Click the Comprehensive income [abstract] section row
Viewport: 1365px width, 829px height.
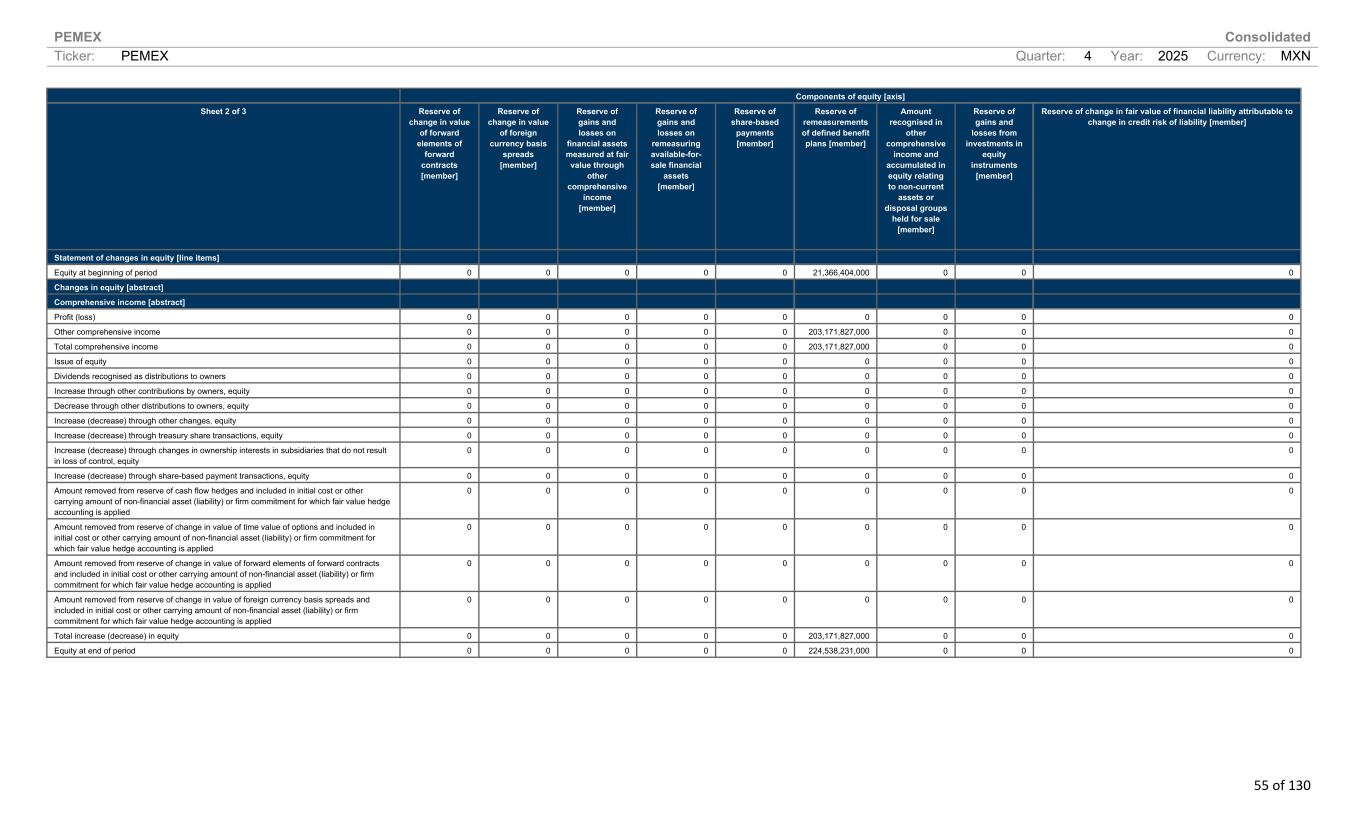[119, 302]
